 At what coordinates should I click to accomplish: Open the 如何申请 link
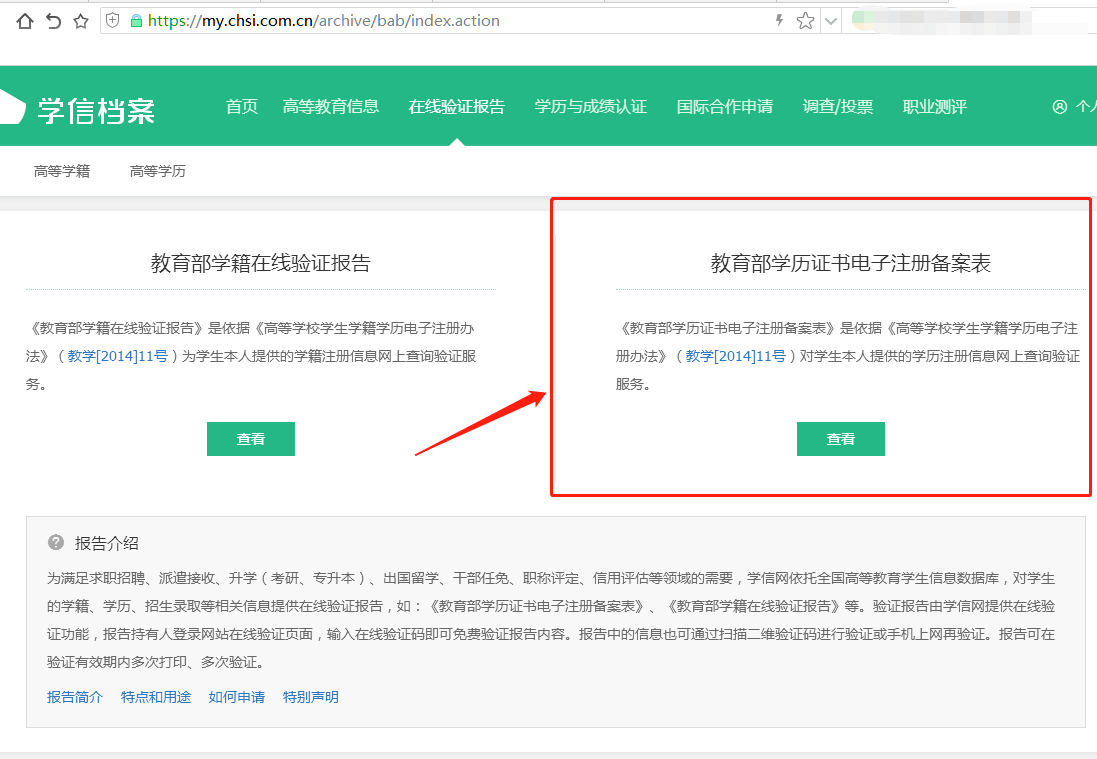pos(237,697)
